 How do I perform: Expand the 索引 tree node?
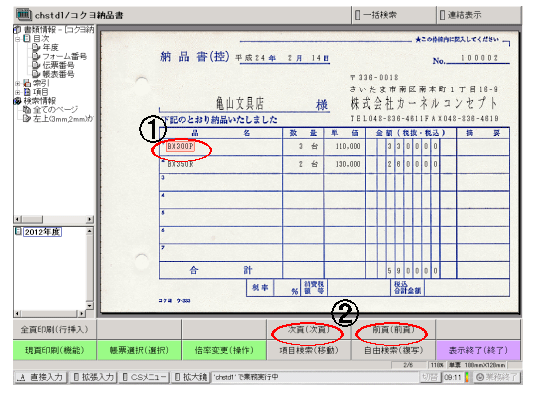(17, 83)
